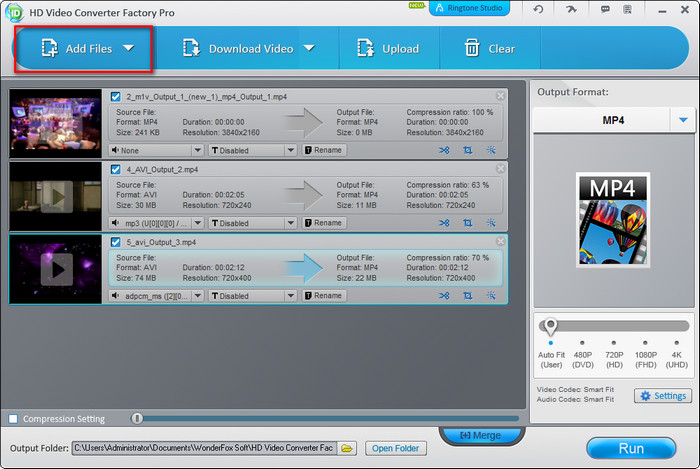The height and width of the screenshot is (469, 700).
Task: Uncheck 2_m1v_Output_1 file checkbox
Action: coord(116,96)
